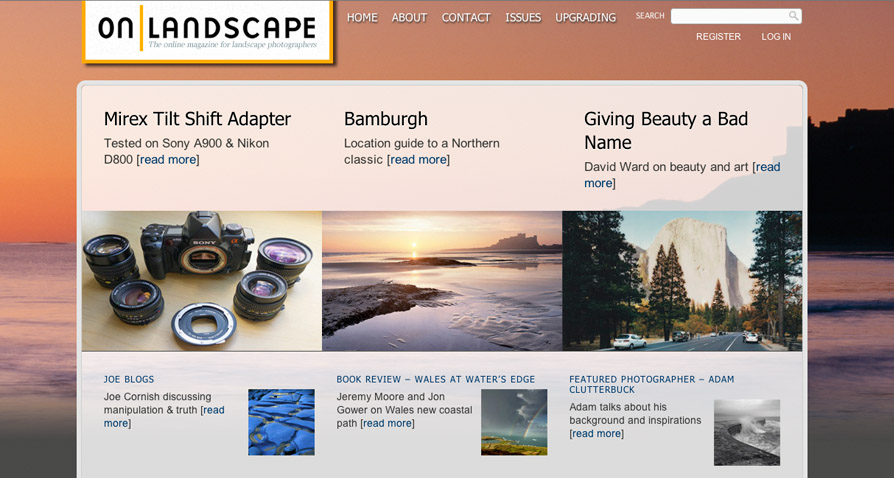Open the Upgrading menu item
Image resolution: width=894 pixels, height=478 pixels.
pyautogui.click(x=586, y=18)
